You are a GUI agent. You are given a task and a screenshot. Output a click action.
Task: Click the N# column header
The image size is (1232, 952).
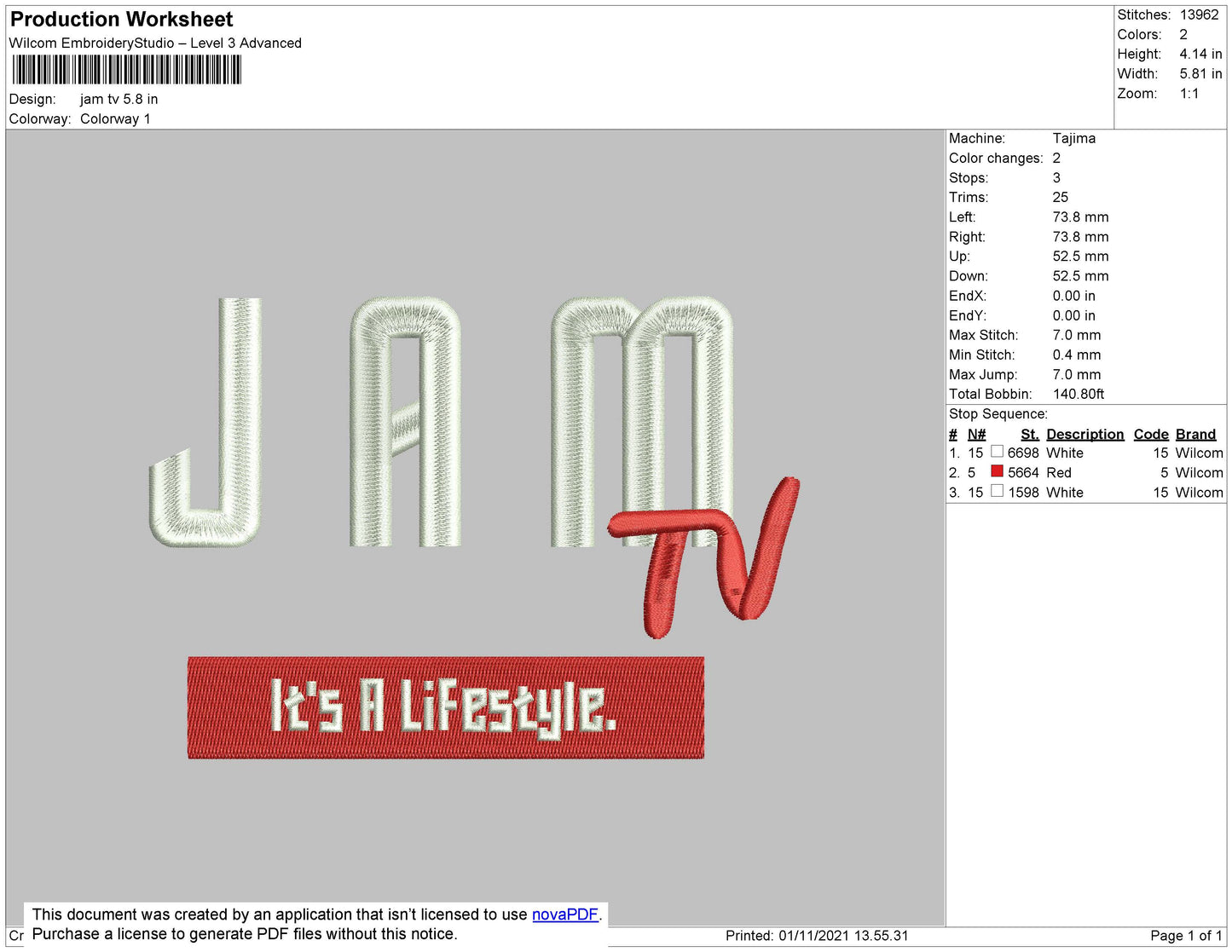click(976, 434)
